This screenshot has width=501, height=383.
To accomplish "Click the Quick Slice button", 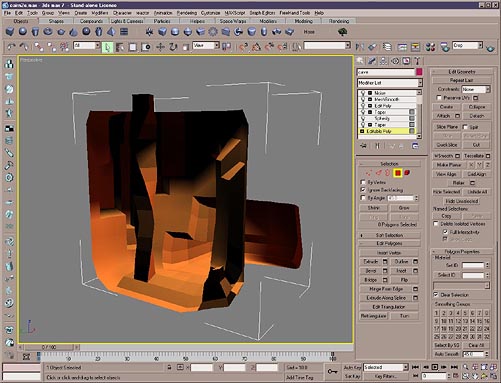I will pos(447,145).
